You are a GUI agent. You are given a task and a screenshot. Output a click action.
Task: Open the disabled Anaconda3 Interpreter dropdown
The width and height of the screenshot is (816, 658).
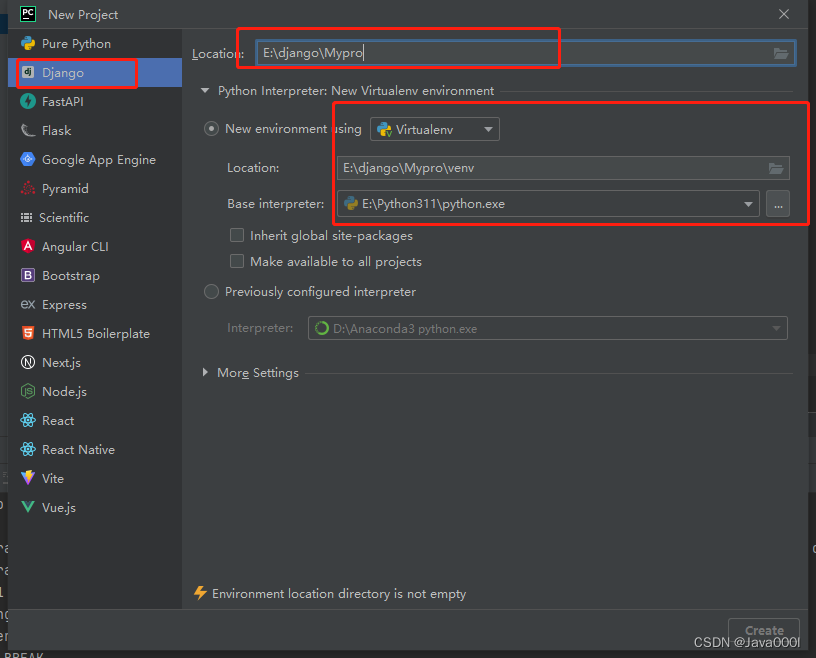coord(547,328)
